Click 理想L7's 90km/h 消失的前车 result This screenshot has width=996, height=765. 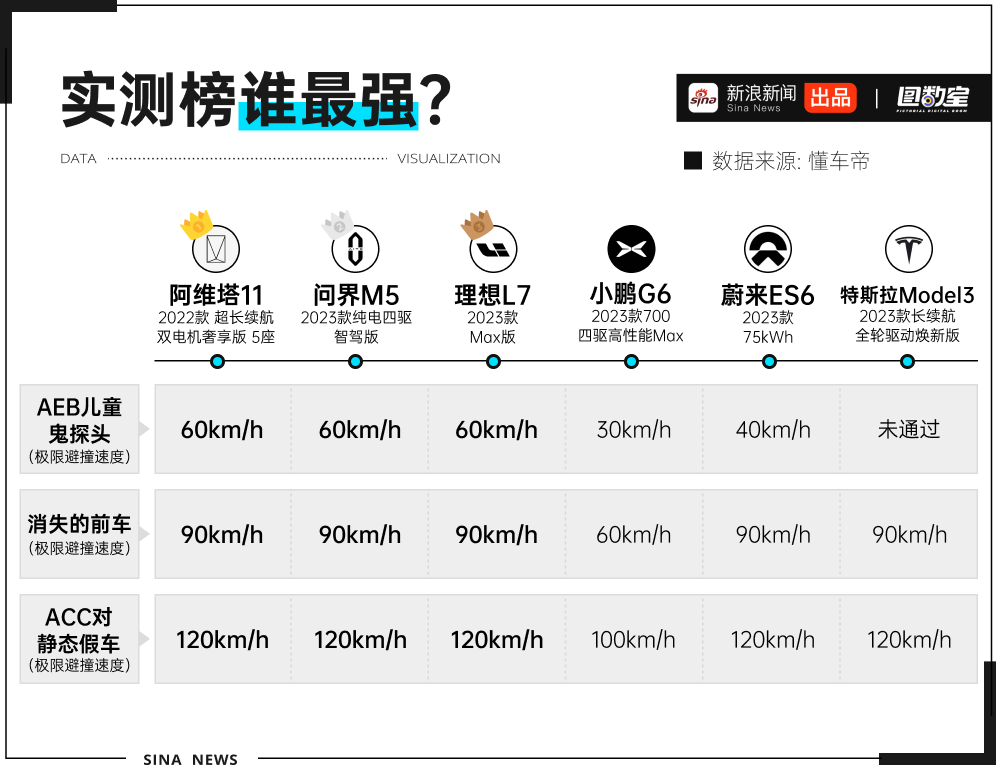pos(496,534)
